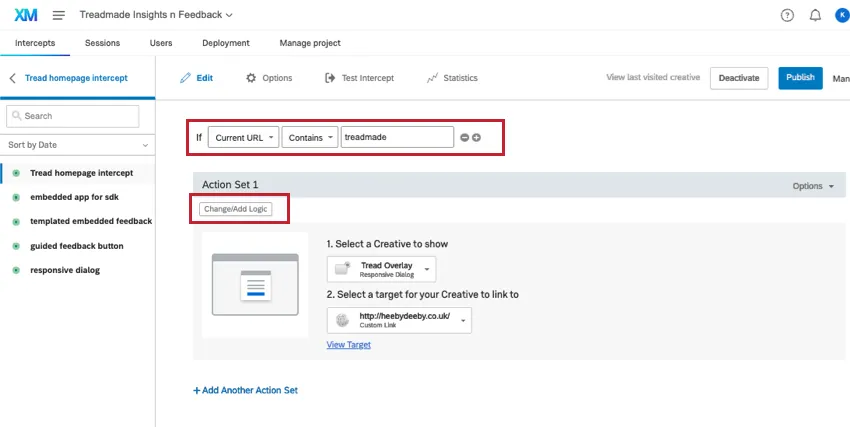Go back using the left chevron arrow
This screenshot has width=850, height=427.
[13, 78]
